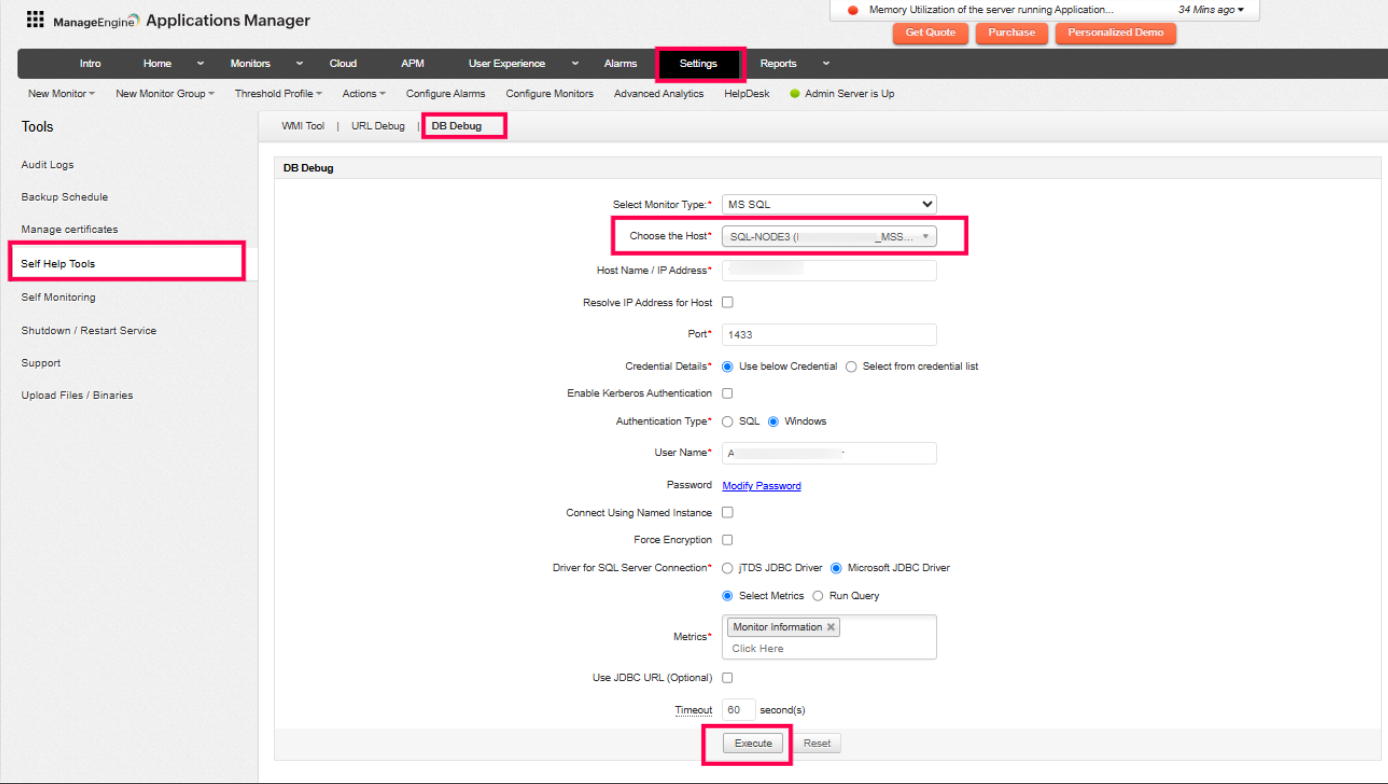Open the Settings tab

point(698,64)
